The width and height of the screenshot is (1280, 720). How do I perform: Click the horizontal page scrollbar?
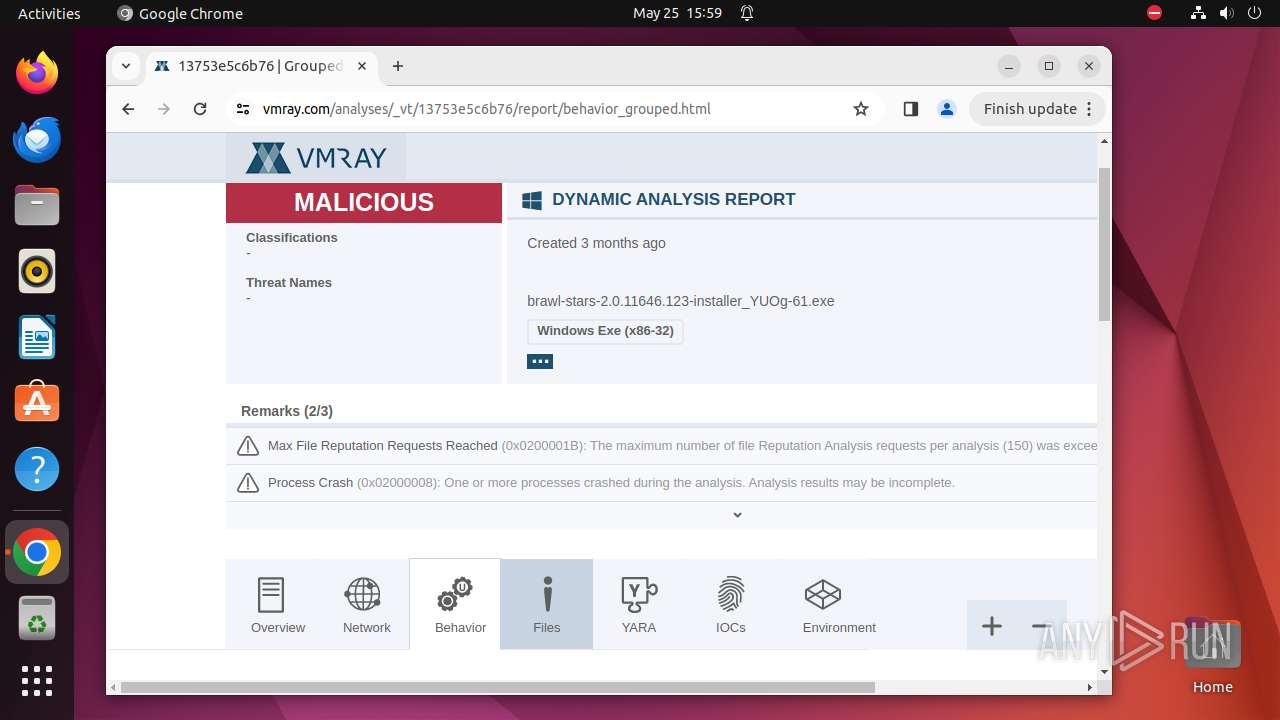498,687
